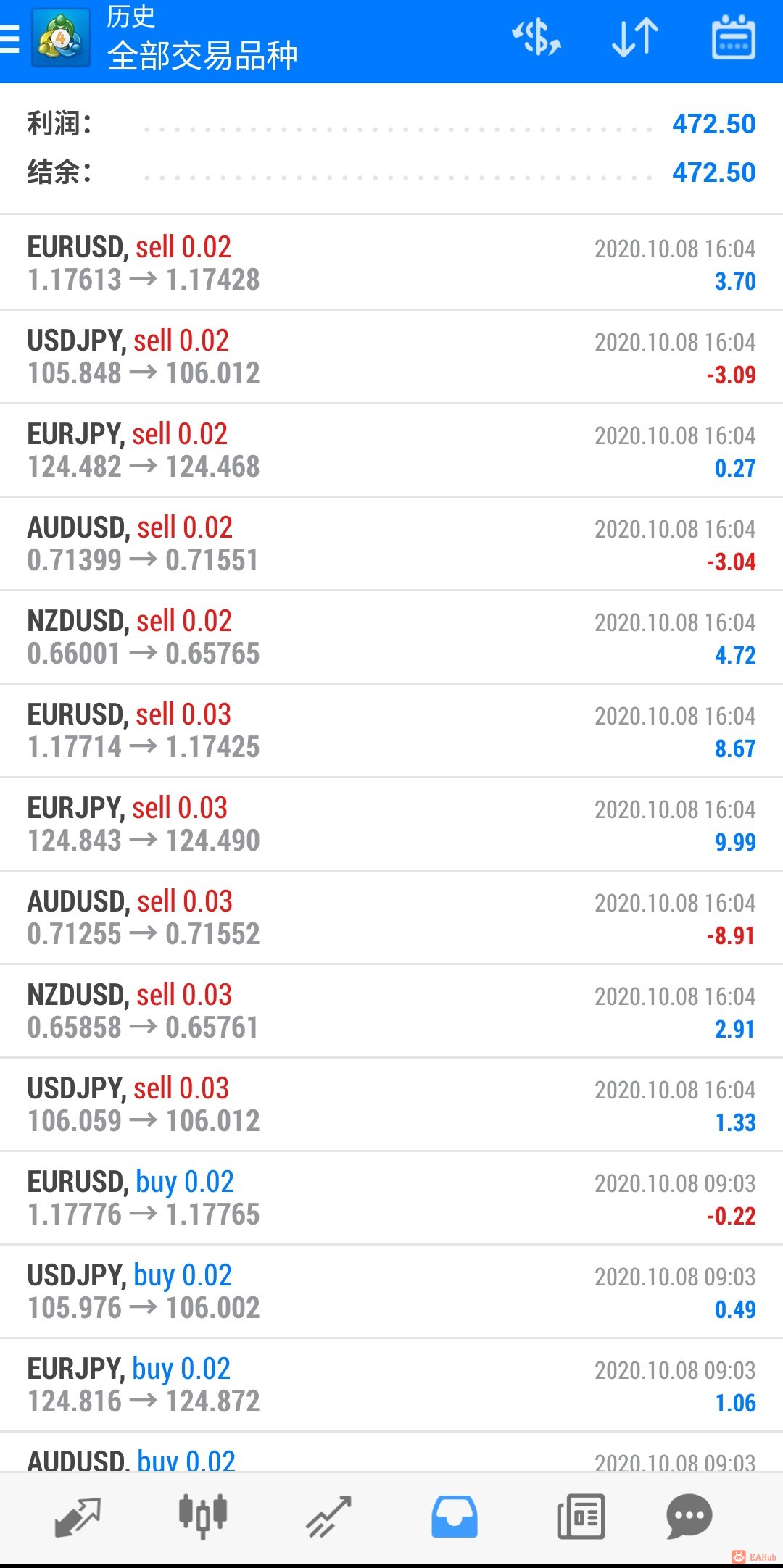The height and width of the screenshot is (1568, 783).
Task: Expand the EURUSD sell 0.02 trade at 1.17613
Action: [x=391, y=263]
